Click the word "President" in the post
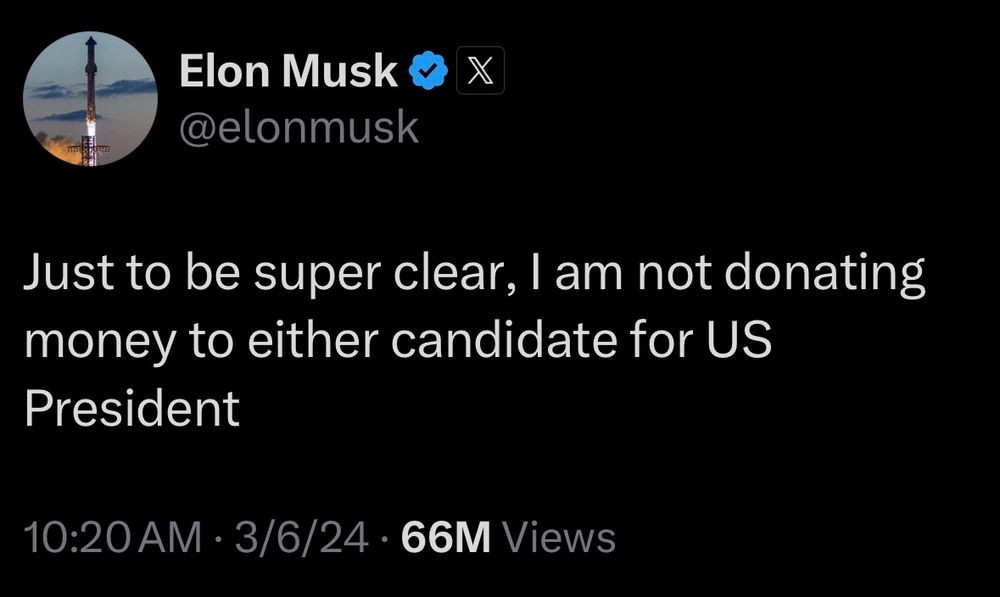1000x597 pixels. (132, 408)
